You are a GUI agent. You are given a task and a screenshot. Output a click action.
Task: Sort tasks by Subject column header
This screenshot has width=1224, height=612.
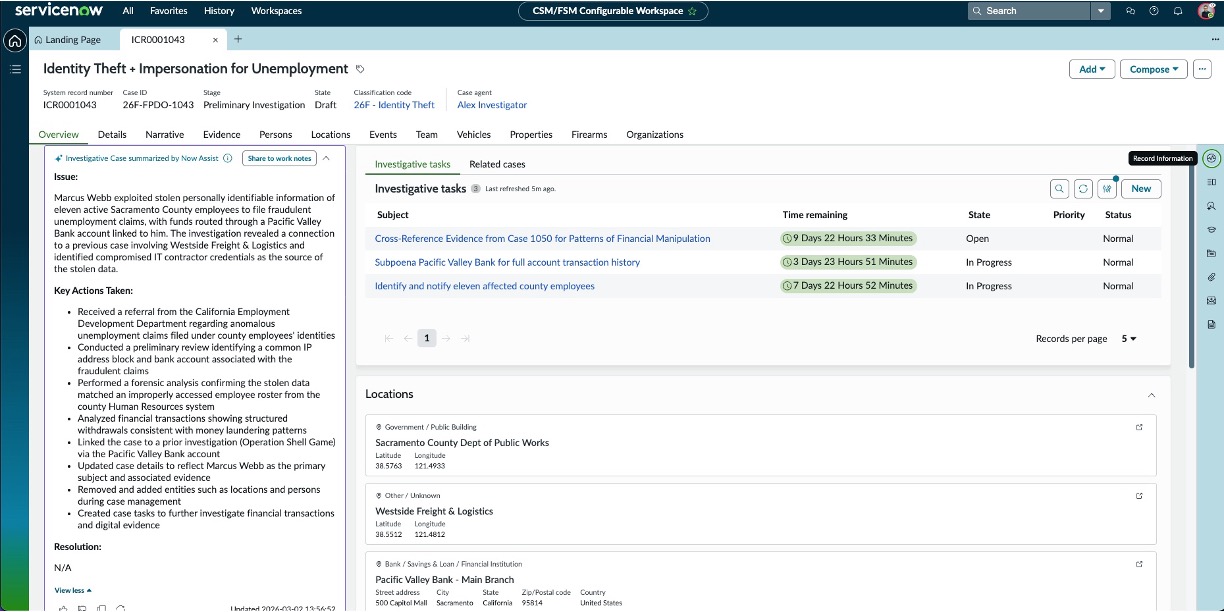[x=392, y=214]
